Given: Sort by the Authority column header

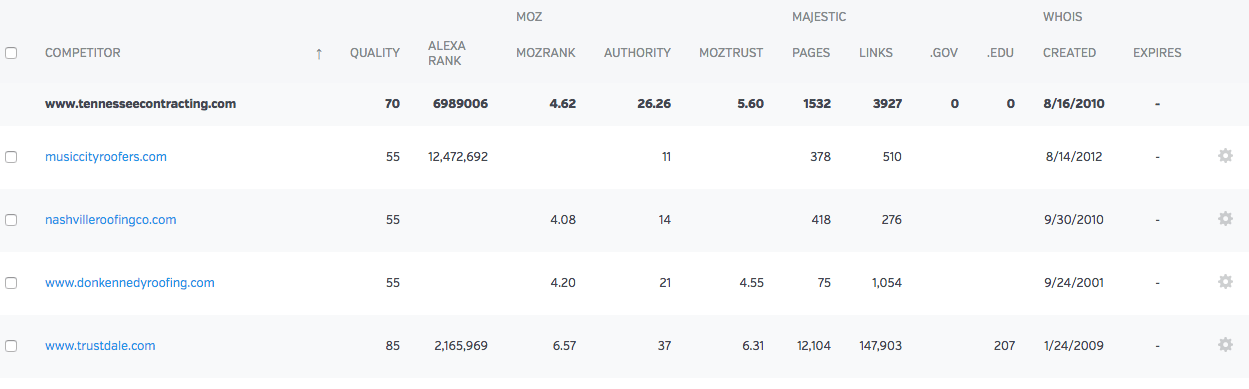Looking at the screenshot, I should click(x=637, y=53).
